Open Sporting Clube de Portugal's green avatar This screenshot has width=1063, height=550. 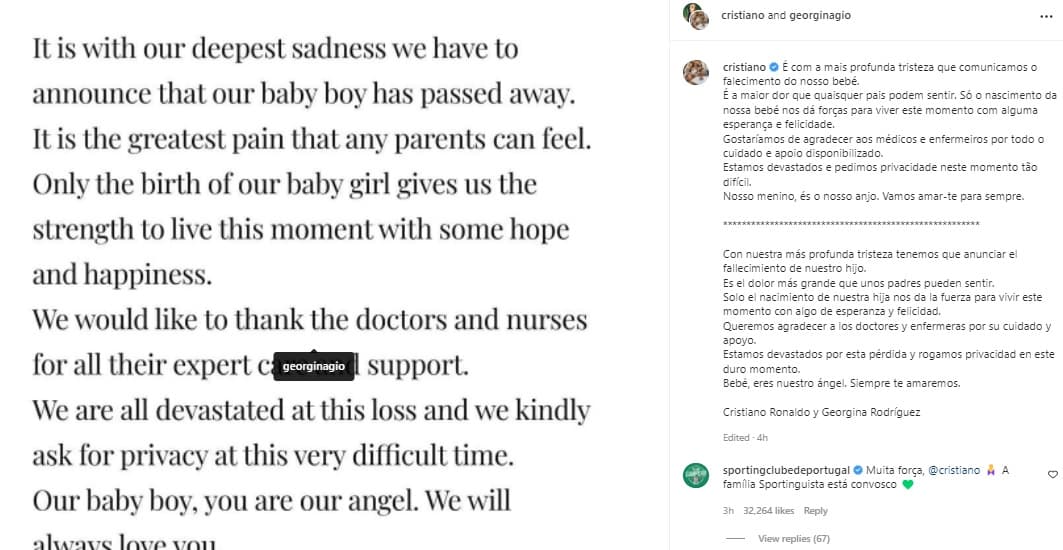(x=696, y=477)
